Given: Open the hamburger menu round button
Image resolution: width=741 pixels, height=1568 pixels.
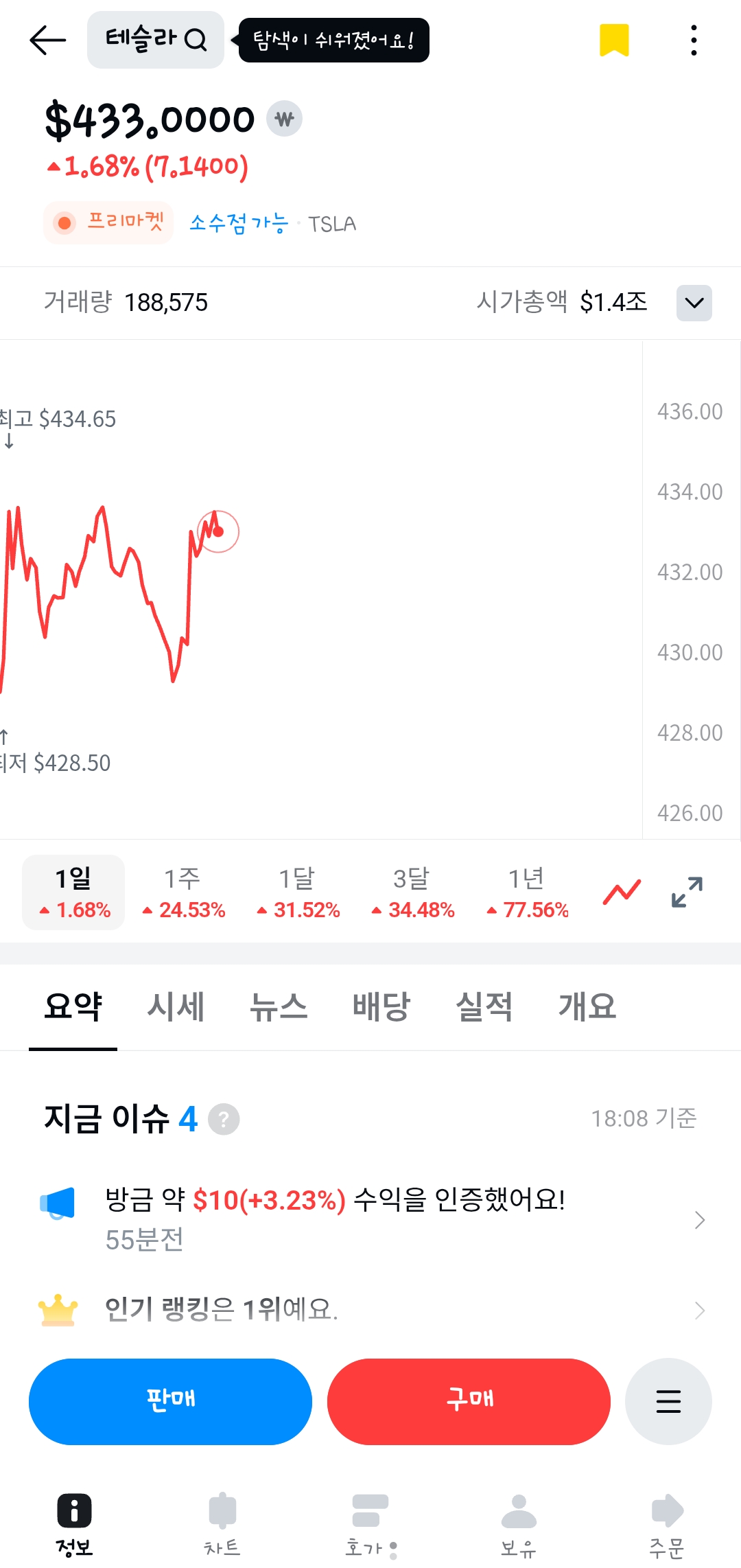Looking at the screenshot, I should click(668, 1401).
